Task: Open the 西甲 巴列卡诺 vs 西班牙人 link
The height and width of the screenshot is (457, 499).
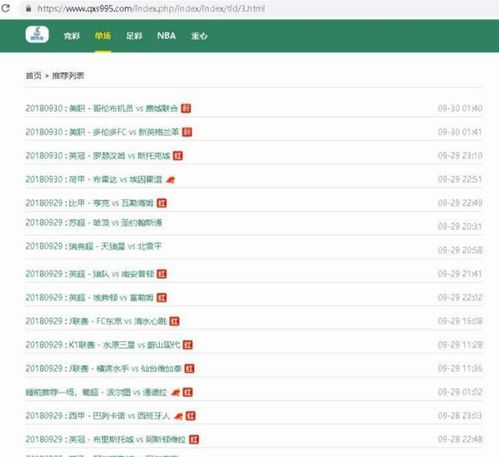Action: [98, 416]
